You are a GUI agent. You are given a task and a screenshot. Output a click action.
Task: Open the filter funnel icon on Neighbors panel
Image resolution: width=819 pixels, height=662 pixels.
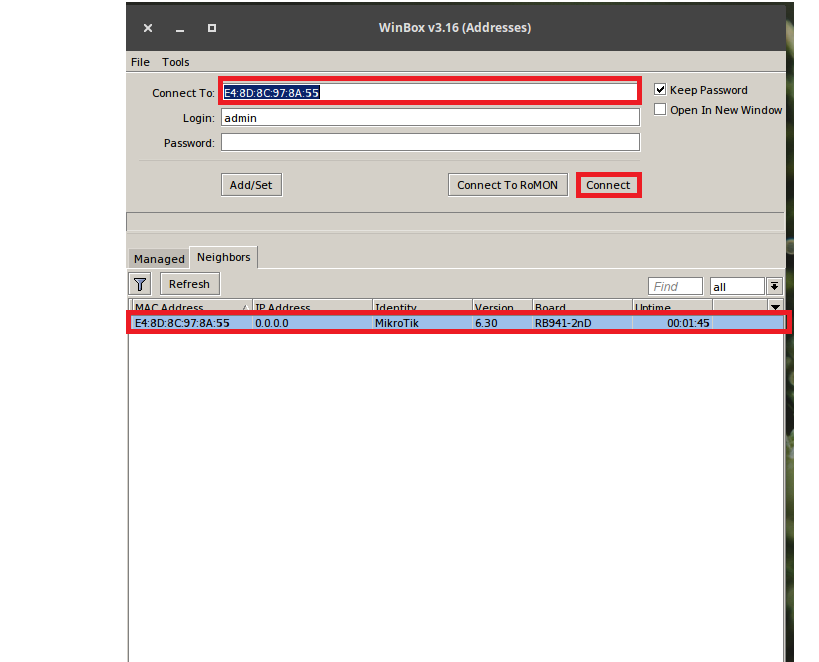tap(140, 284)
